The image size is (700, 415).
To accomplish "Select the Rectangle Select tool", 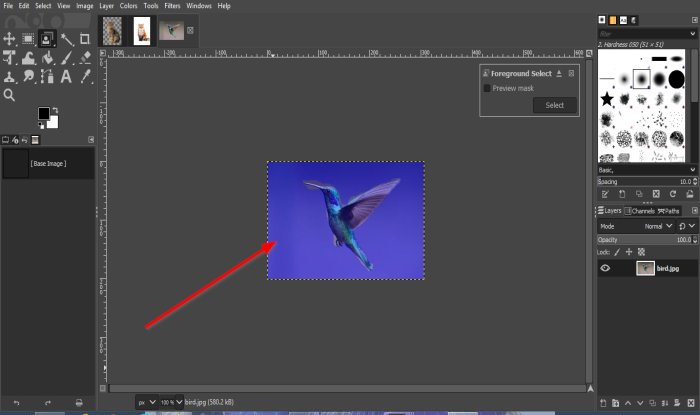I will point(28,39).
